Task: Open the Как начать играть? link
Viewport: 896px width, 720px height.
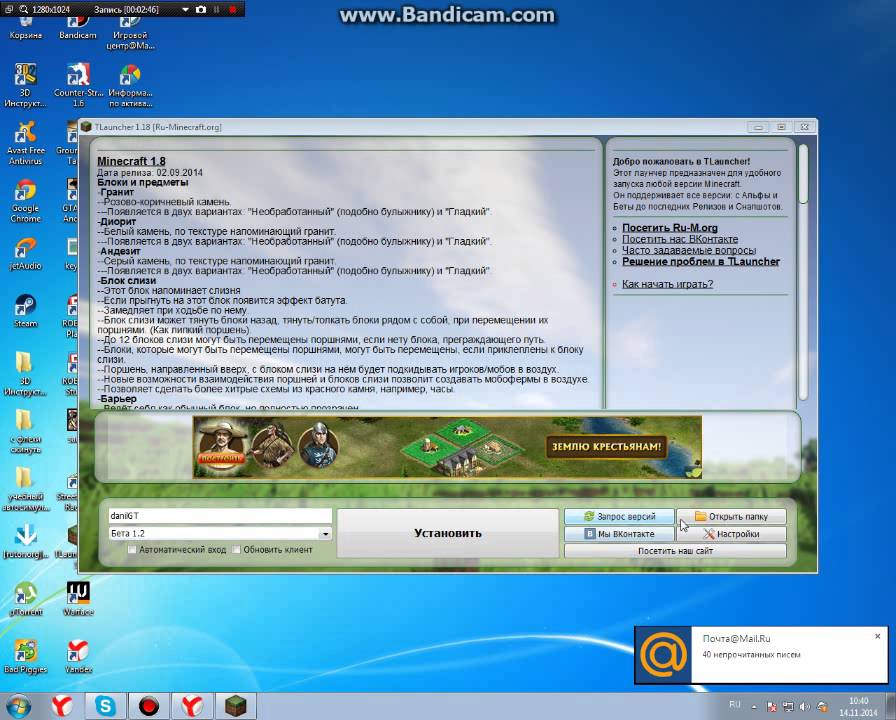Action: [x=667, y=284]
